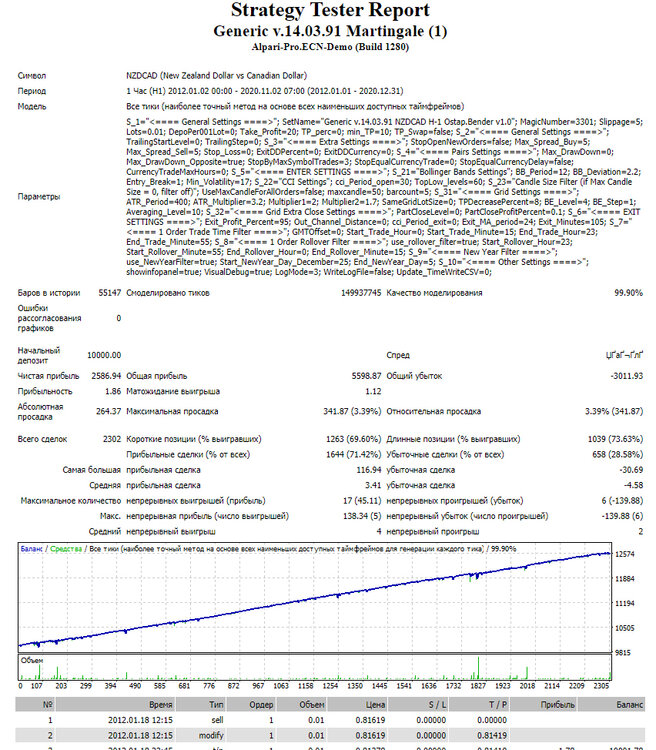
Task: Select the 'sell' type cell in row 1
Action: (x=217, y=720)
